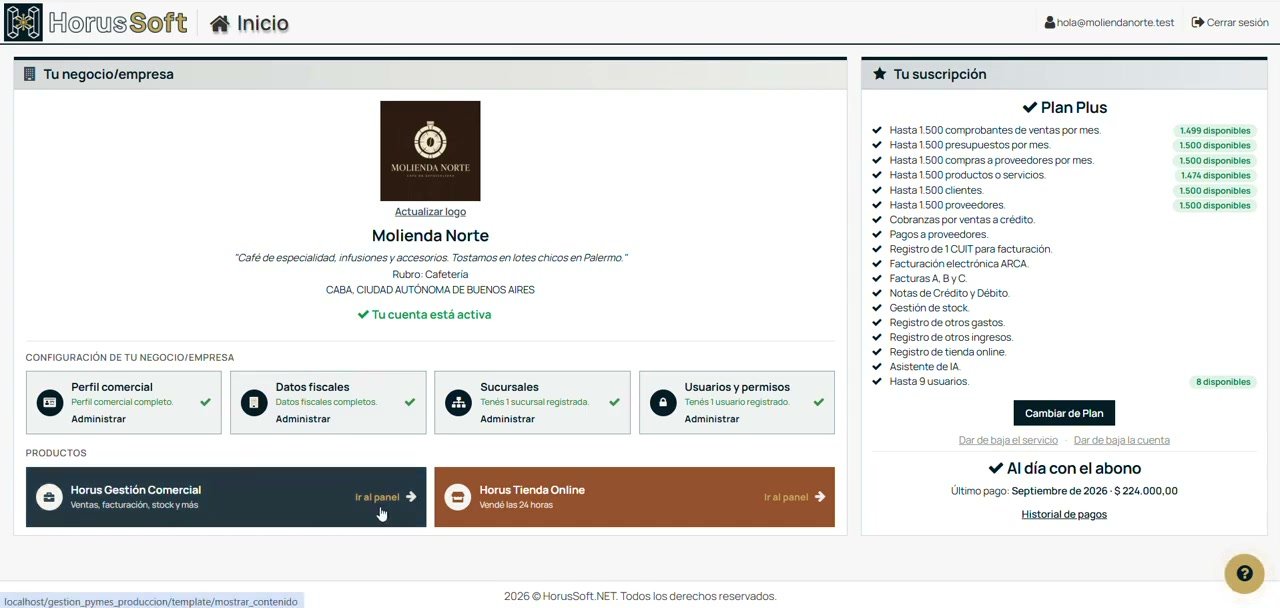Open the help question mark button

pyautogui.click(x=1244, y=573)
